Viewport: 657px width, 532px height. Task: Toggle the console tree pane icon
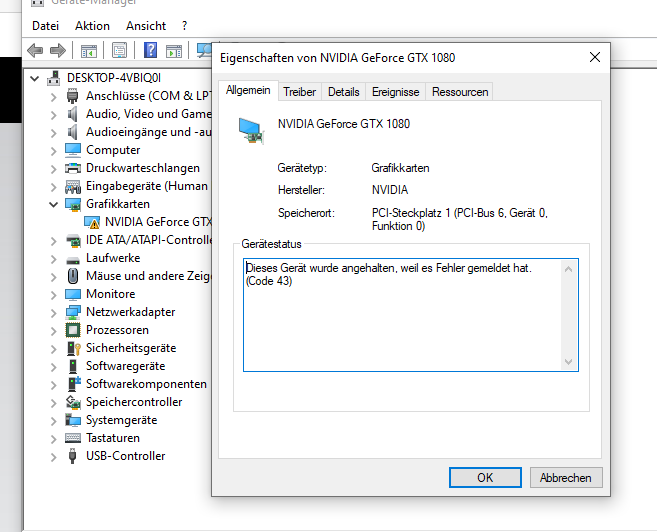(88, 51)
